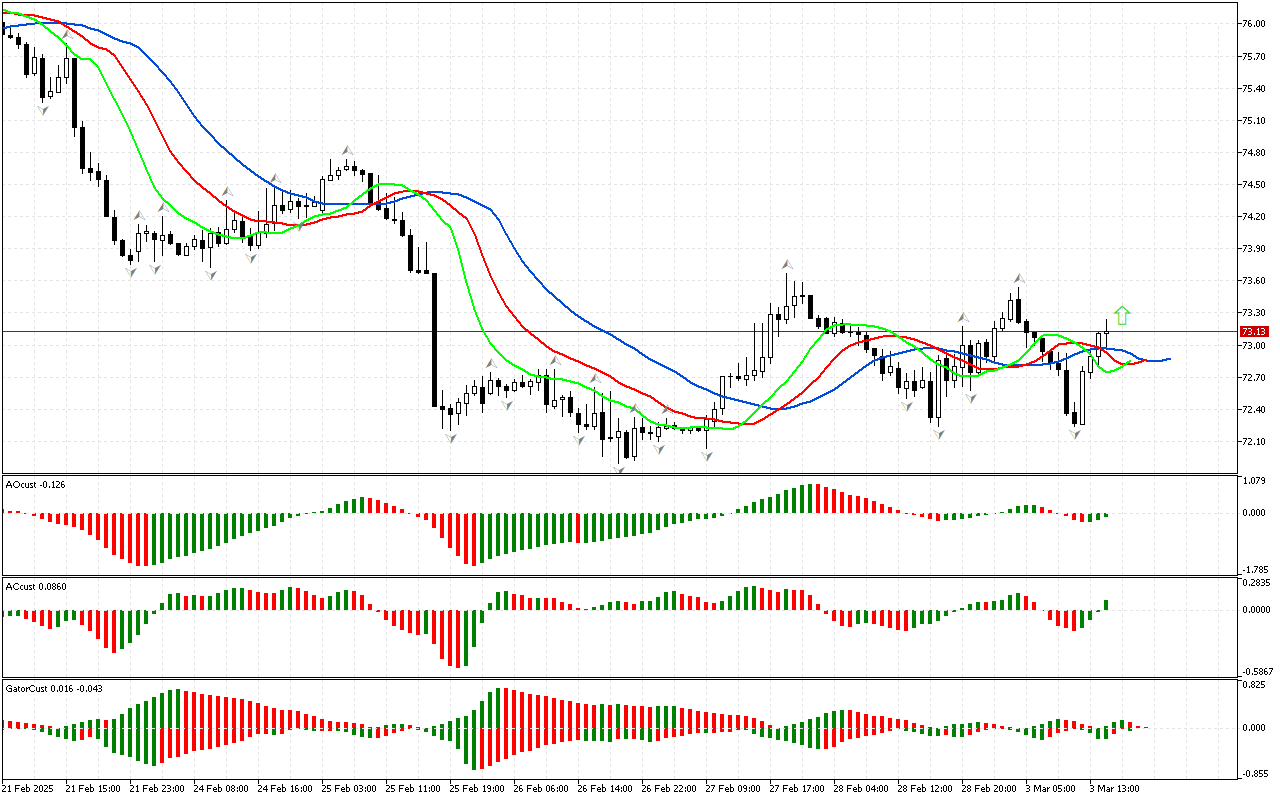Click the 26 Feb 22:00 time label
This screenshot has height=800, width=1280.
coord(669,789)
